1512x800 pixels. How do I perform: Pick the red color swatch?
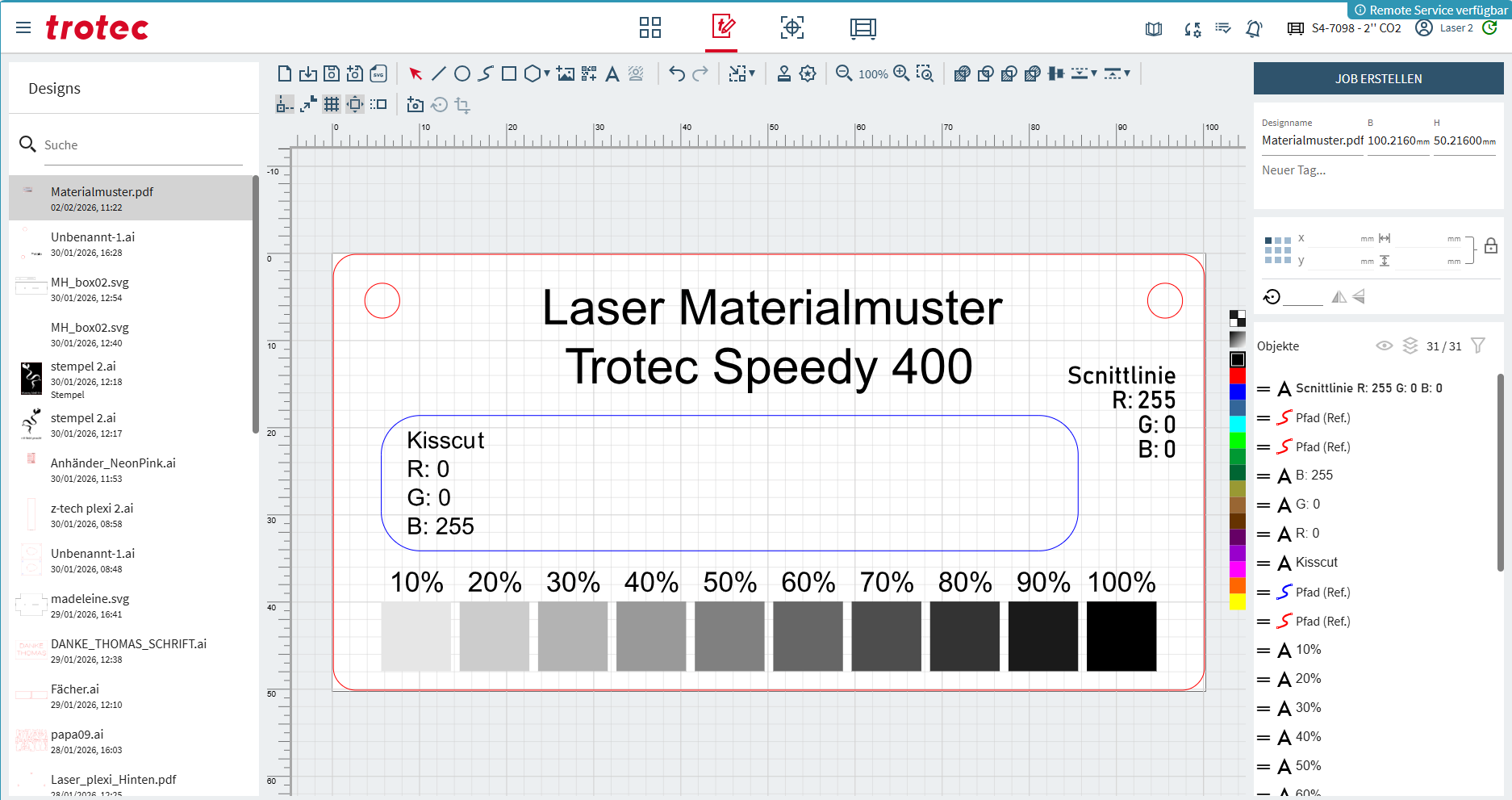[1237, 376]
